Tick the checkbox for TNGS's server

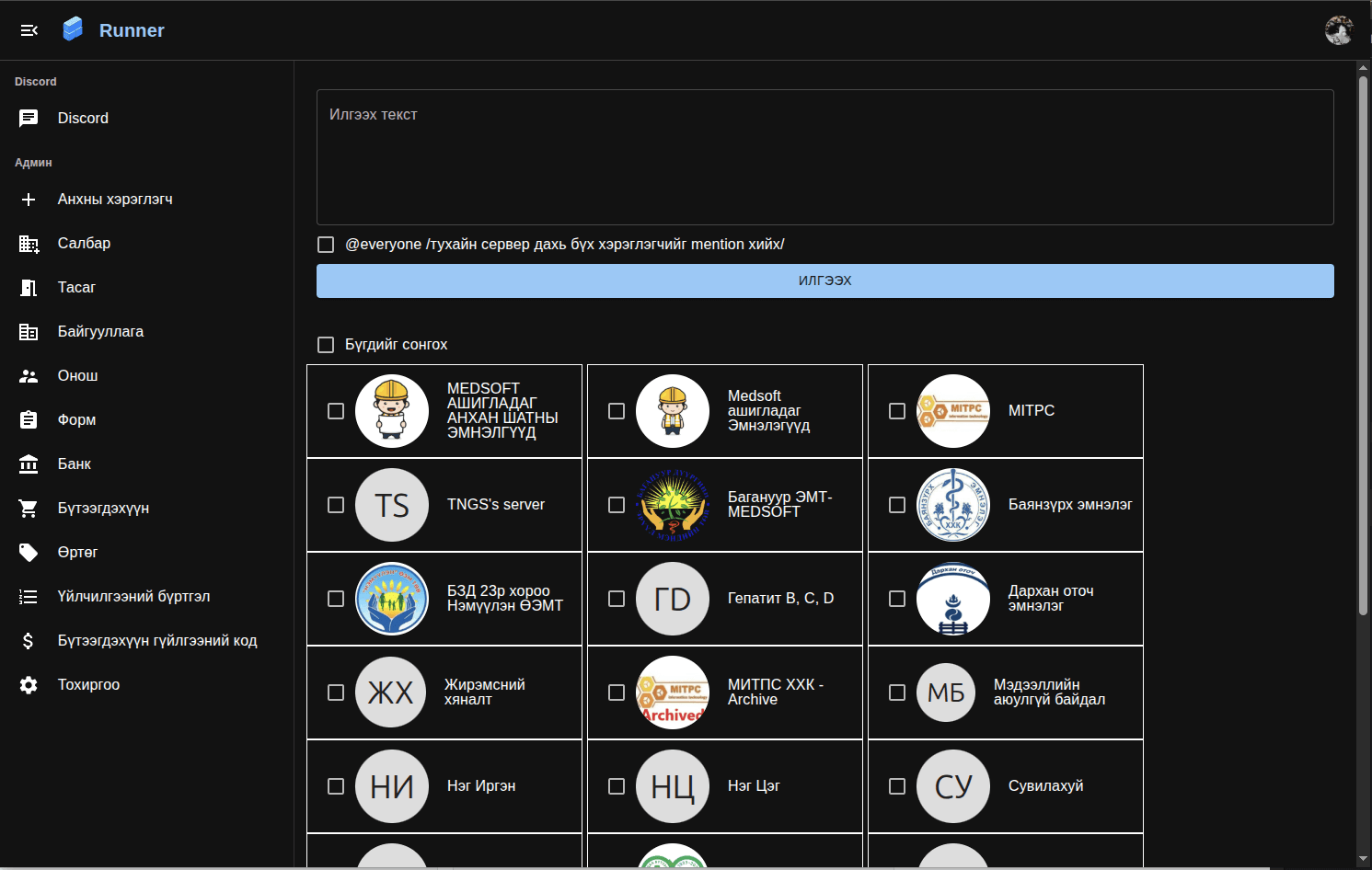336,505
